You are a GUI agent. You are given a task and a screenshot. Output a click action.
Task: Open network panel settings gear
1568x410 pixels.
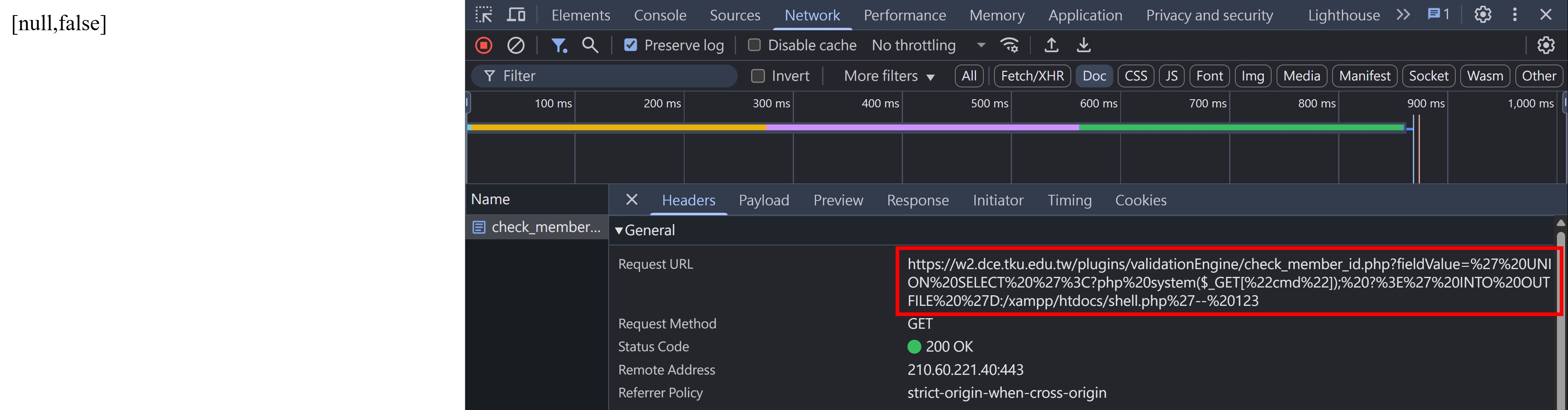click(x=1546, y=45)
